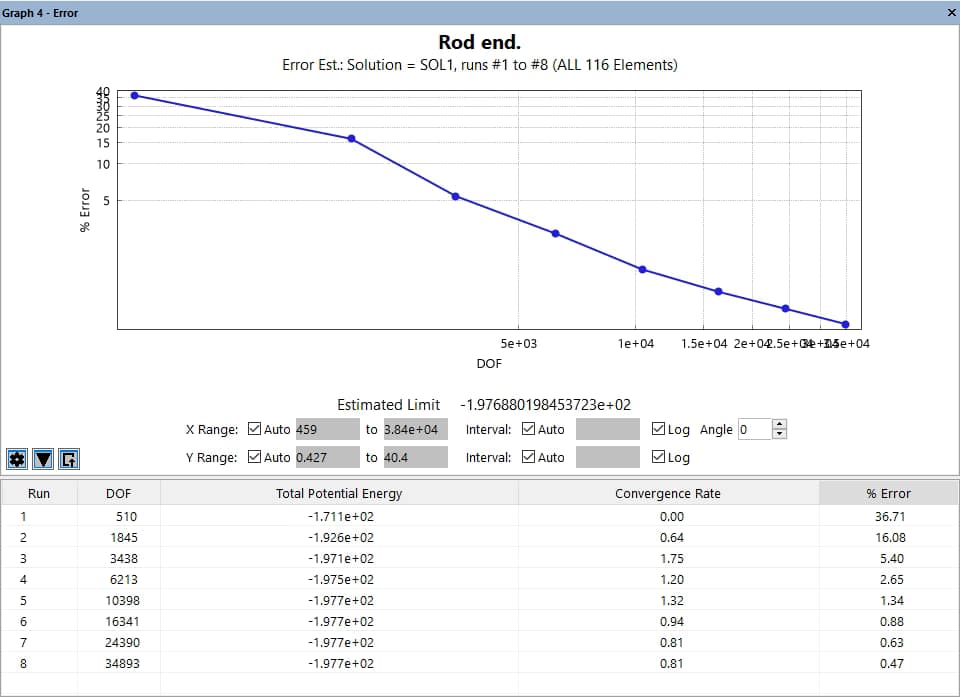This screenshot has height=697, width=960.
Task: Toggle X Interval Auto checkbox
Action: tap(529, 430)
